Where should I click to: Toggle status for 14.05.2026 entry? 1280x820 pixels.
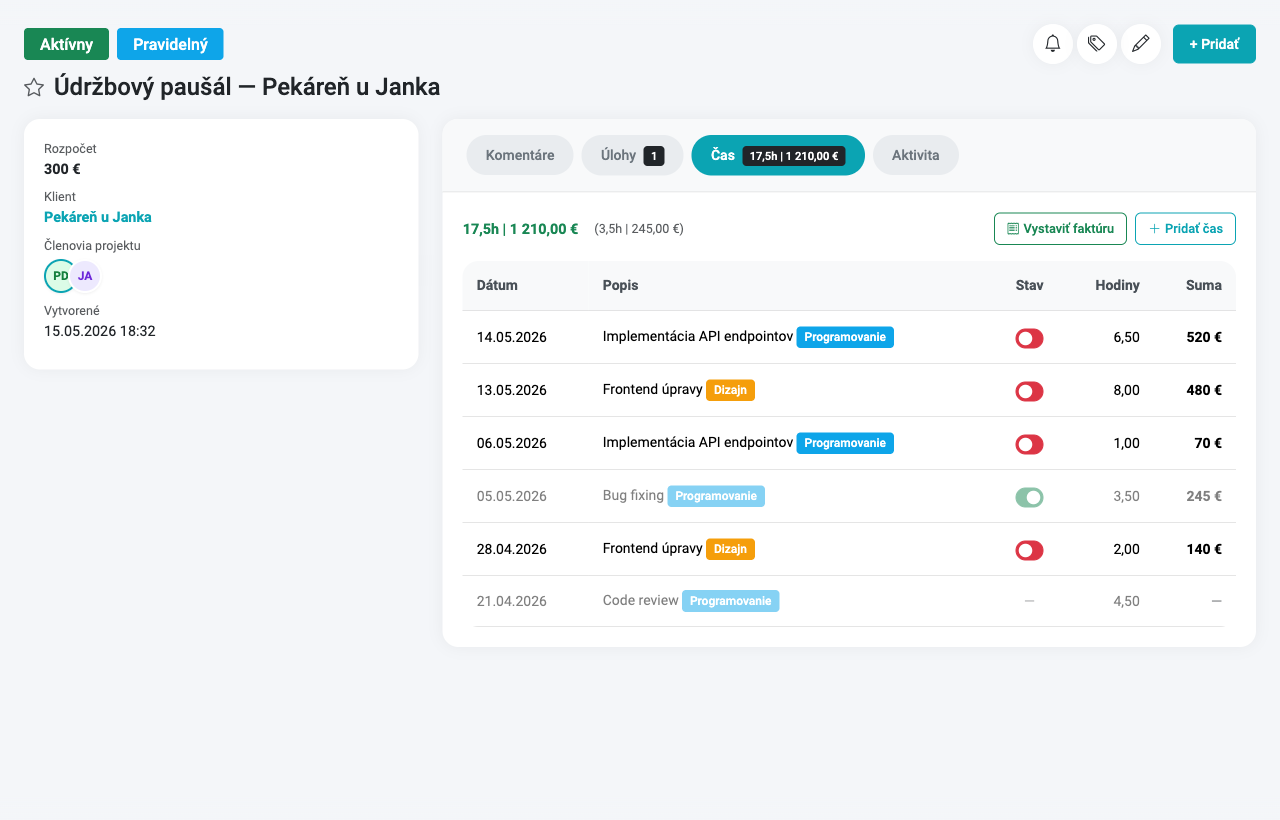point(1029,338)
